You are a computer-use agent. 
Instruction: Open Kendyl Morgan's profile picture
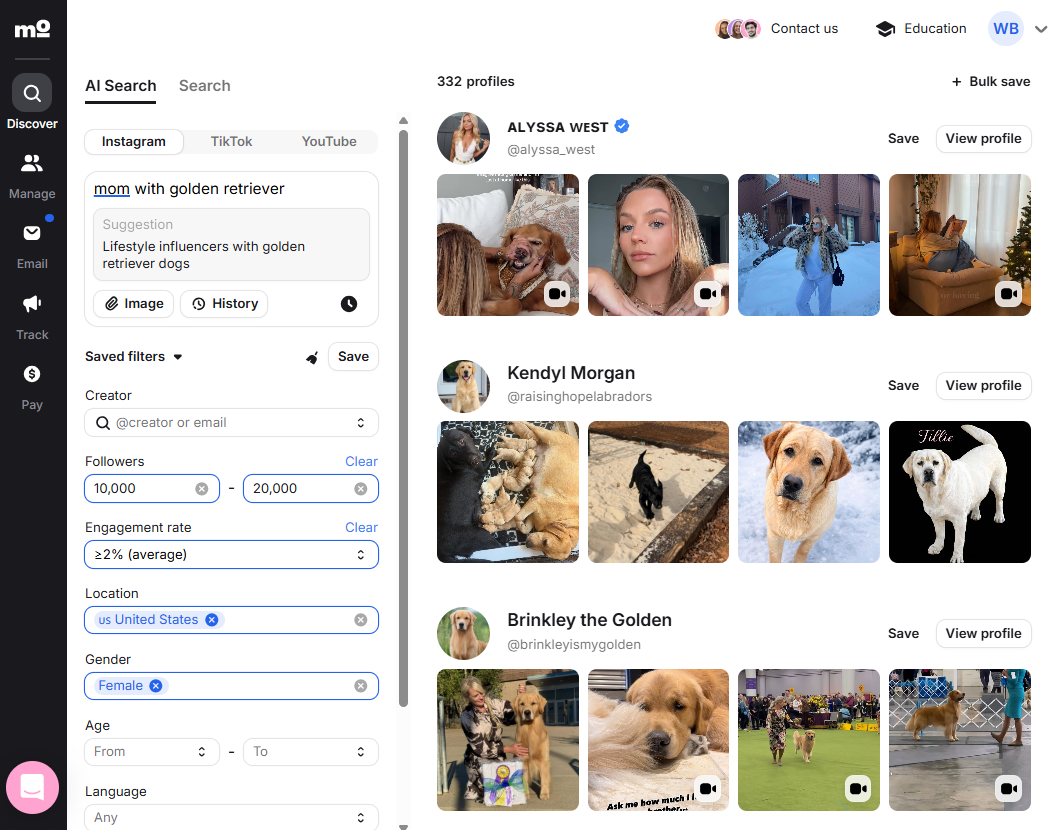click(464, 386)
